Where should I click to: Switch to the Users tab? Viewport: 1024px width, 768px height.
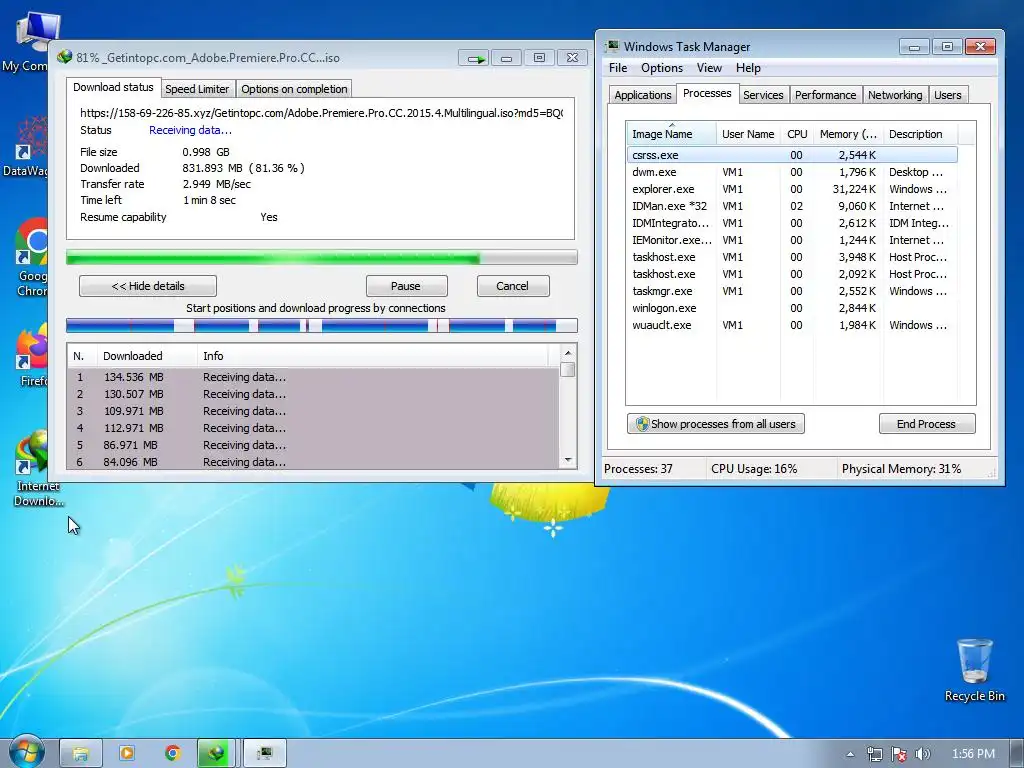pyautogui.click(x=947, y=95)
